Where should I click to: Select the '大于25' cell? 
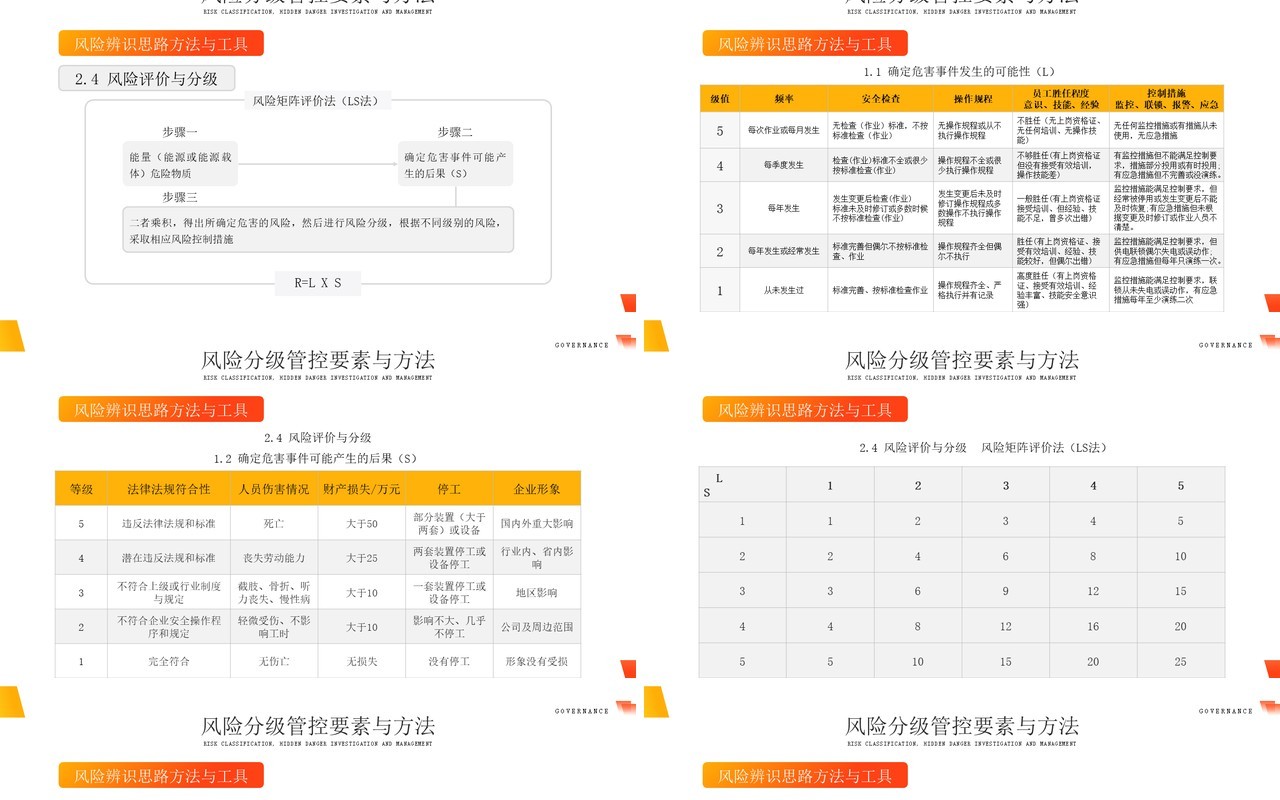362,558
